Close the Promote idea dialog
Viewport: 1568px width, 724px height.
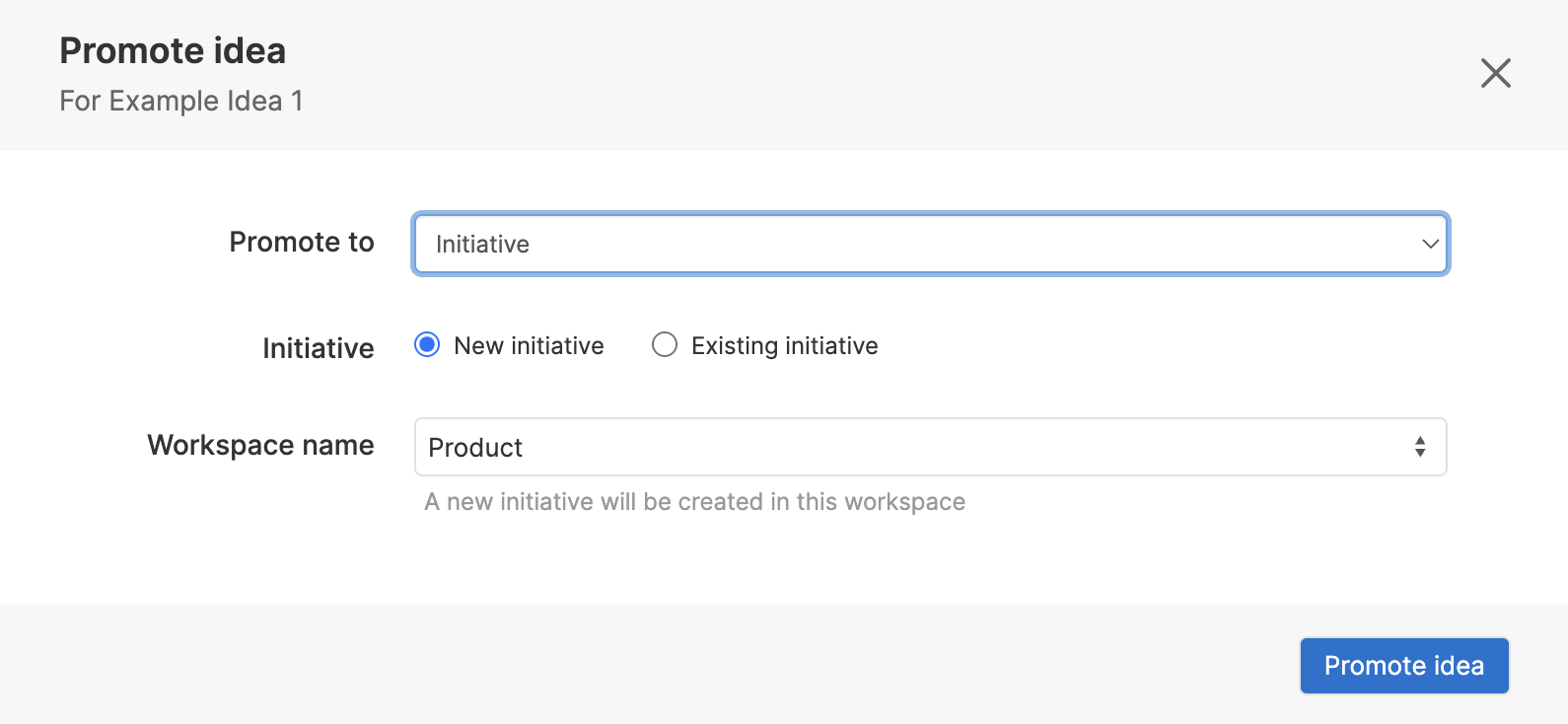click(1495, 73)
